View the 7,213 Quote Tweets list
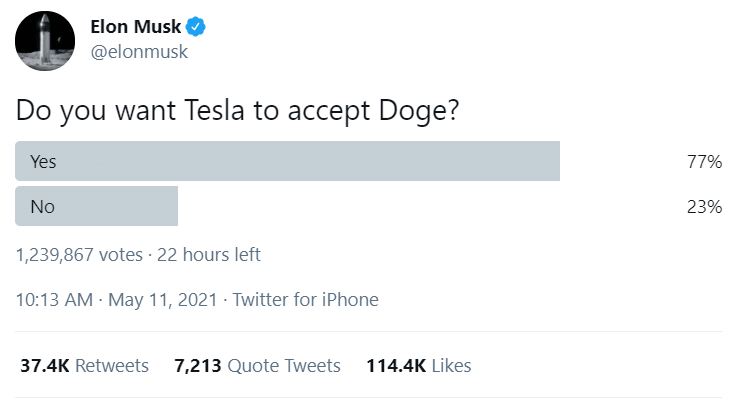 point(257,366)
